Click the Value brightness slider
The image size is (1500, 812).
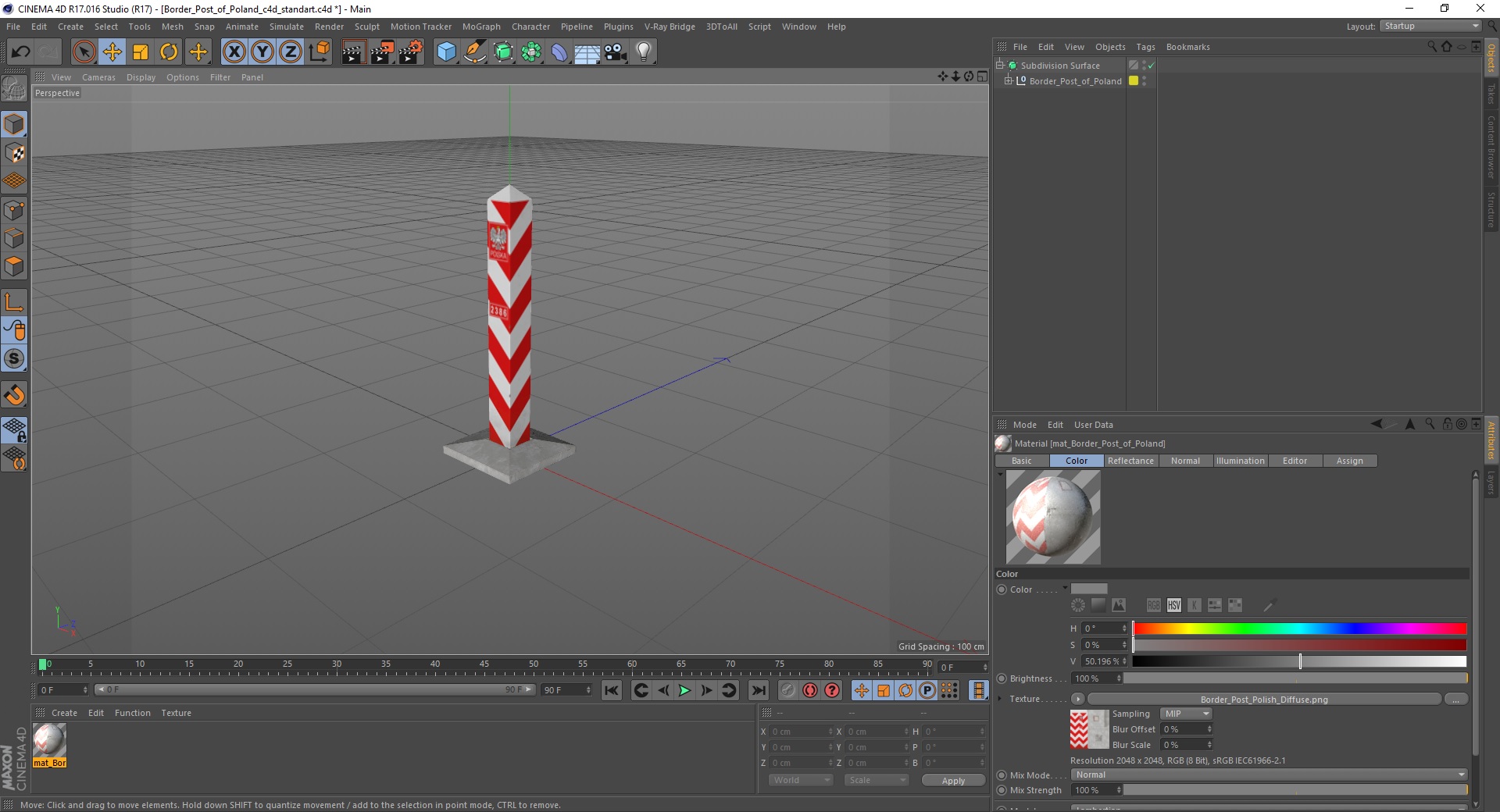pyautogui.click(x=1299, y=661)
